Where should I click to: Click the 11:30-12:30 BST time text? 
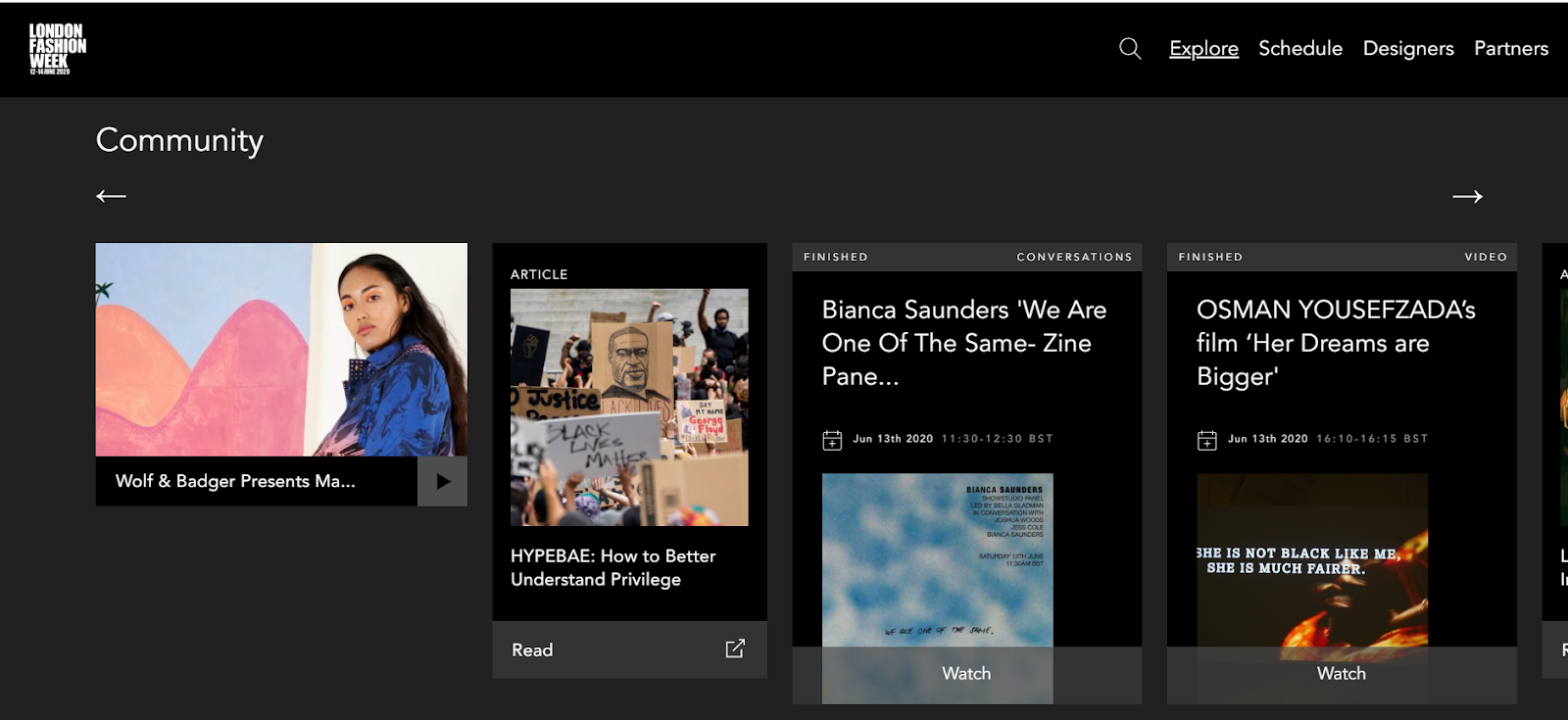[997, 439]
